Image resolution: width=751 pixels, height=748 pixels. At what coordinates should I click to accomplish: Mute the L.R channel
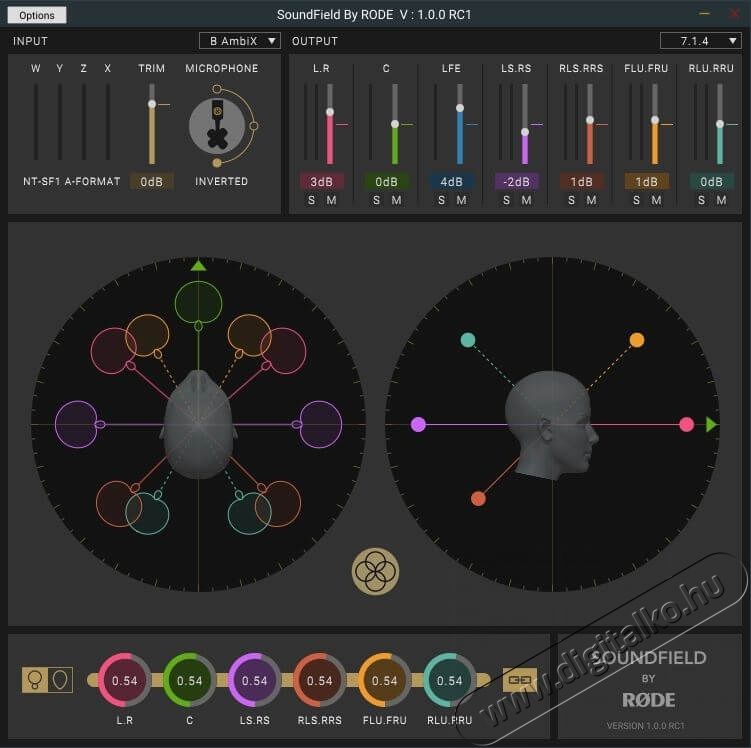pos(331,200)
